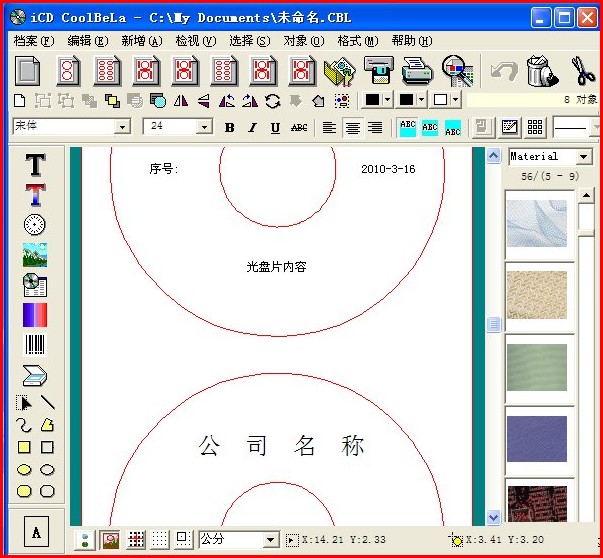Draw a filled yellow rounded rectangle
603x558 pixels.
pyautogui.click(x=24, y=491)
